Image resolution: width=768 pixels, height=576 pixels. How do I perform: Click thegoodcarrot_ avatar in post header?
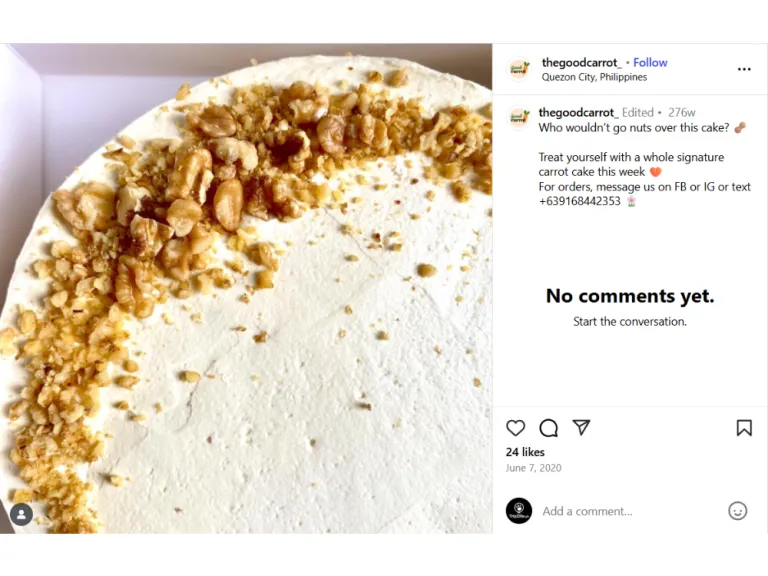point(519,69)
